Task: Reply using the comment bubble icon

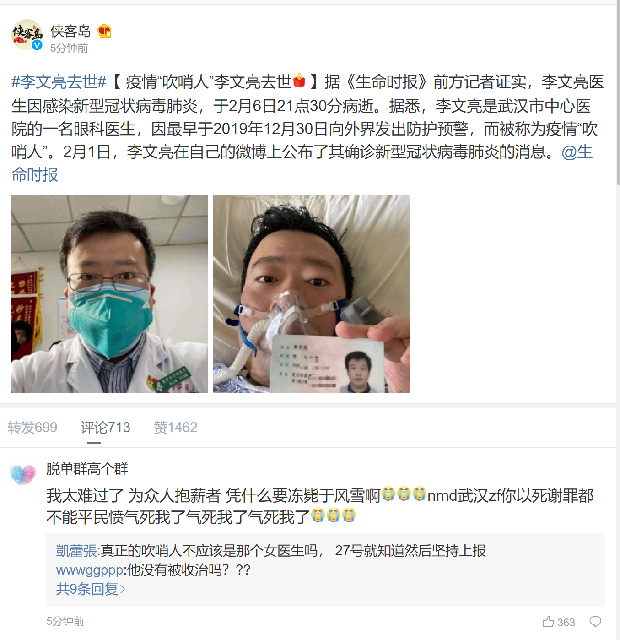Action: (596, 622)
